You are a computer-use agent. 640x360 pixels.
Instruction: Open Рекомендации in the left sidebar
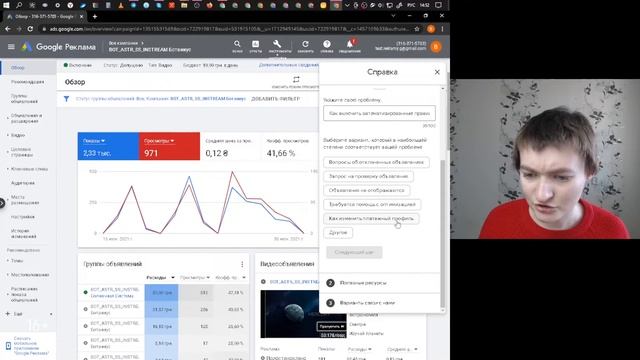[27, 82]
